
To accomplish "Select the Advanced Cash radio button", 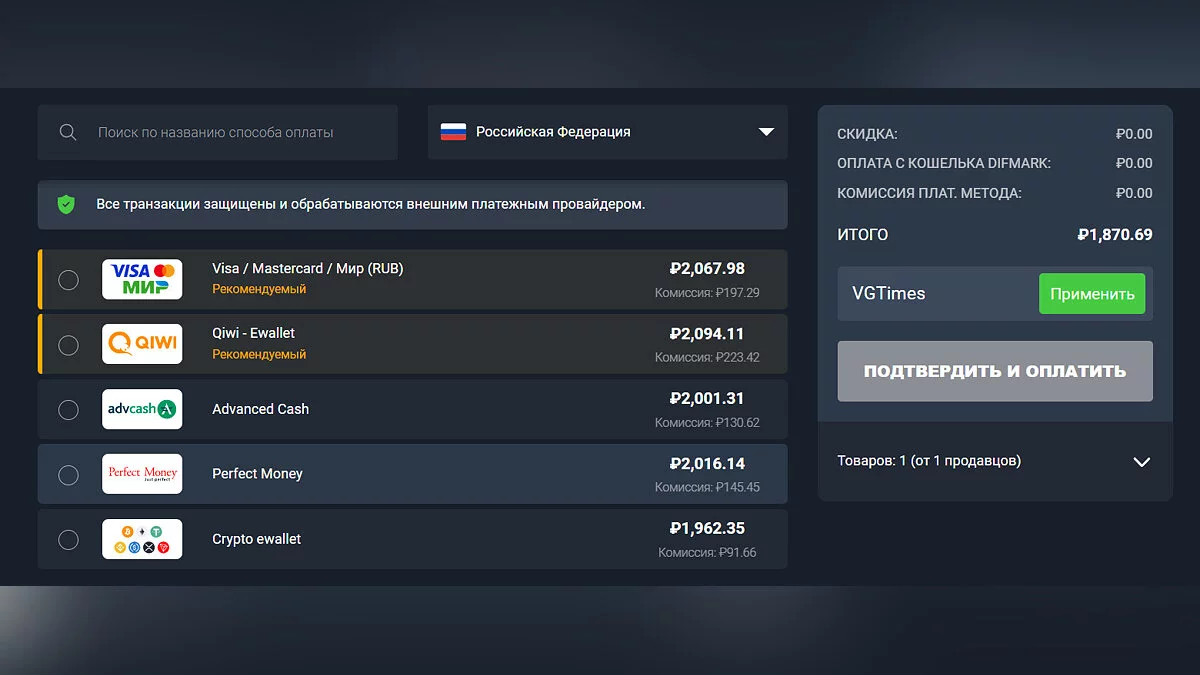I will tap(68, 410).
